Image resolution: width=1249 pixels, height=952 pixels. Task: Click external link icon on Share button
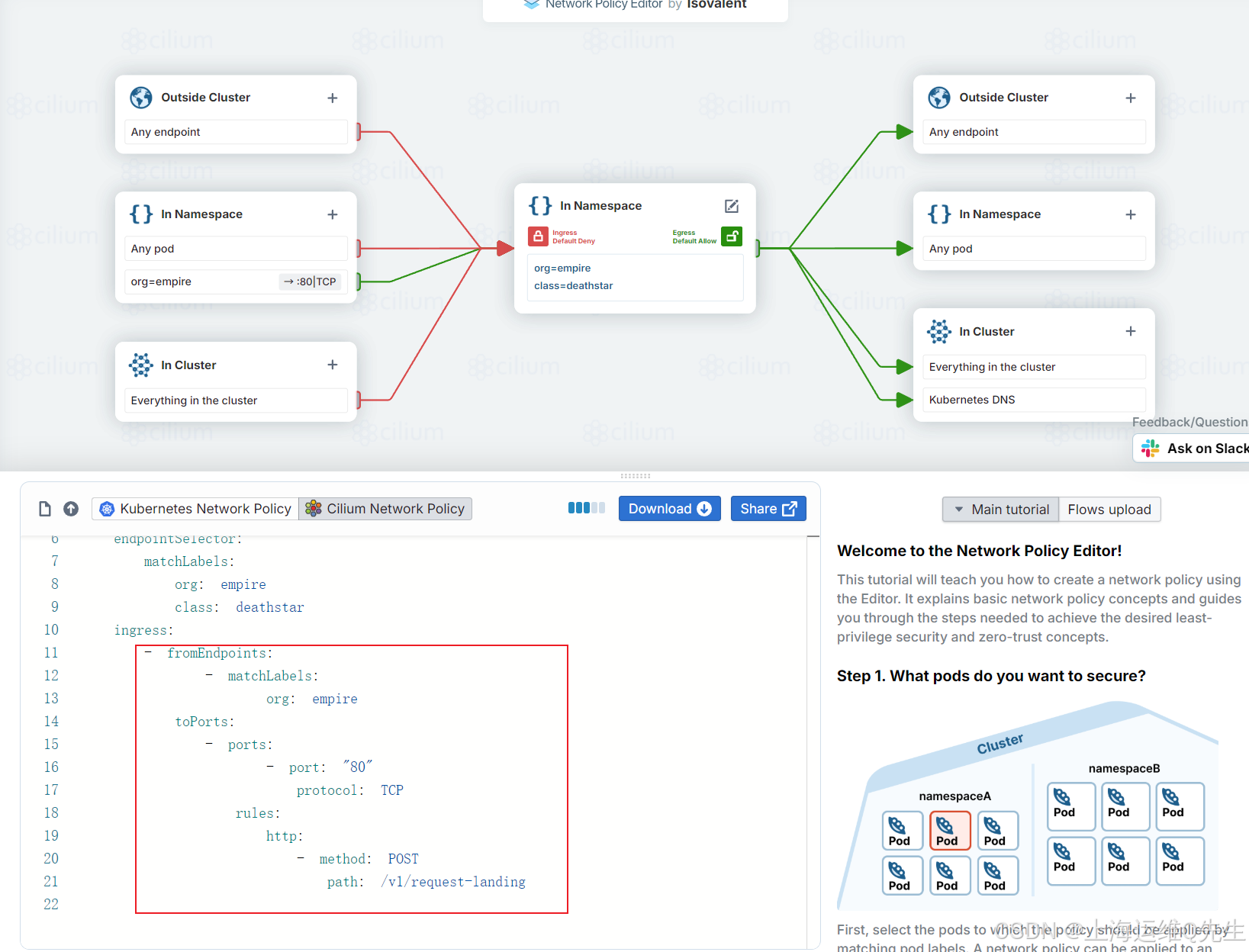[790, 509]
